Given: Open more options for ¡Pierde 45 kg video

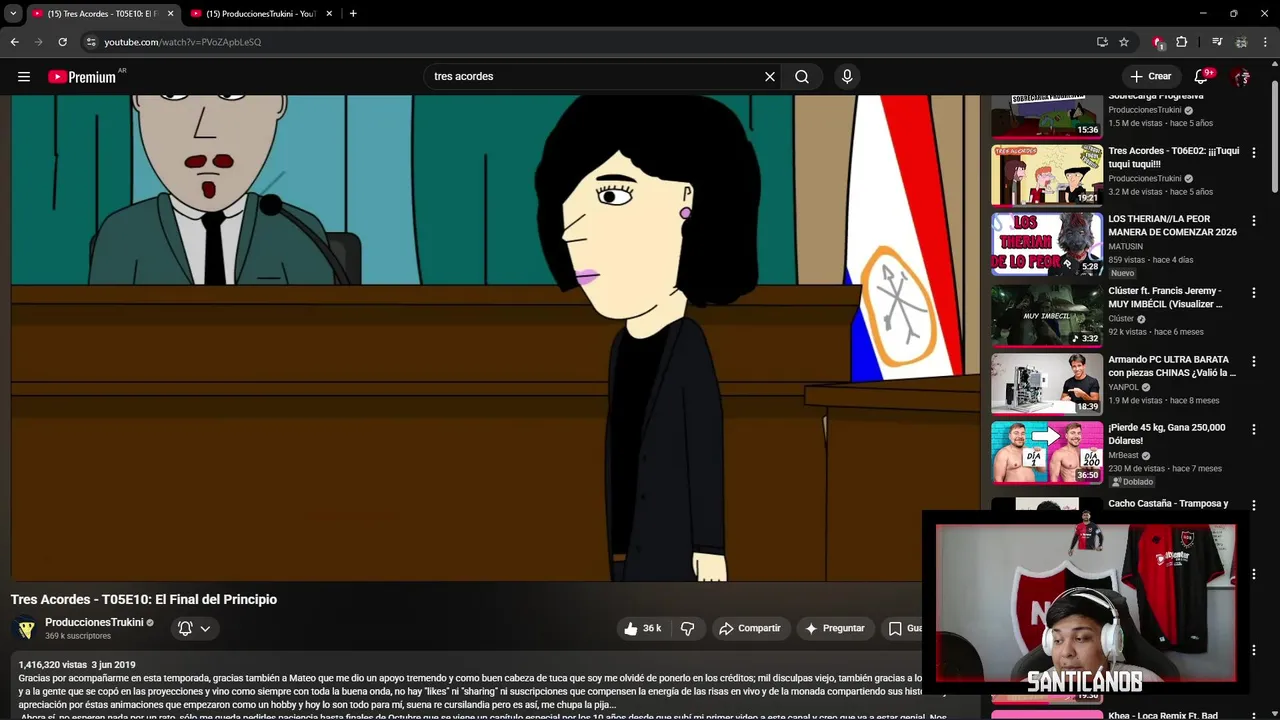Looking at the screenshot, I should point(1254,430).
